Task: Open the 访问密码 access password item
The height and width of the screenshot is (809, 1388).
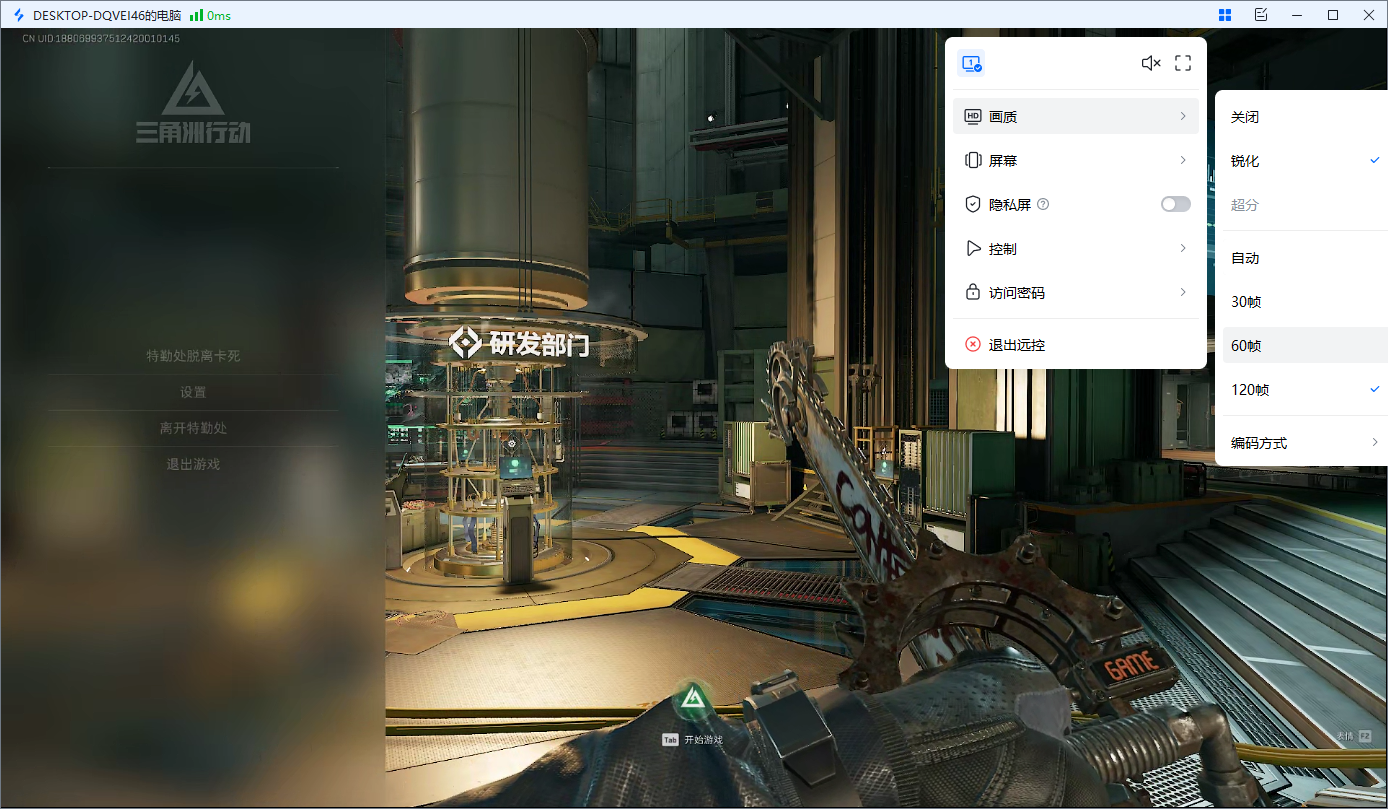Action: (x=1075, y=293)
